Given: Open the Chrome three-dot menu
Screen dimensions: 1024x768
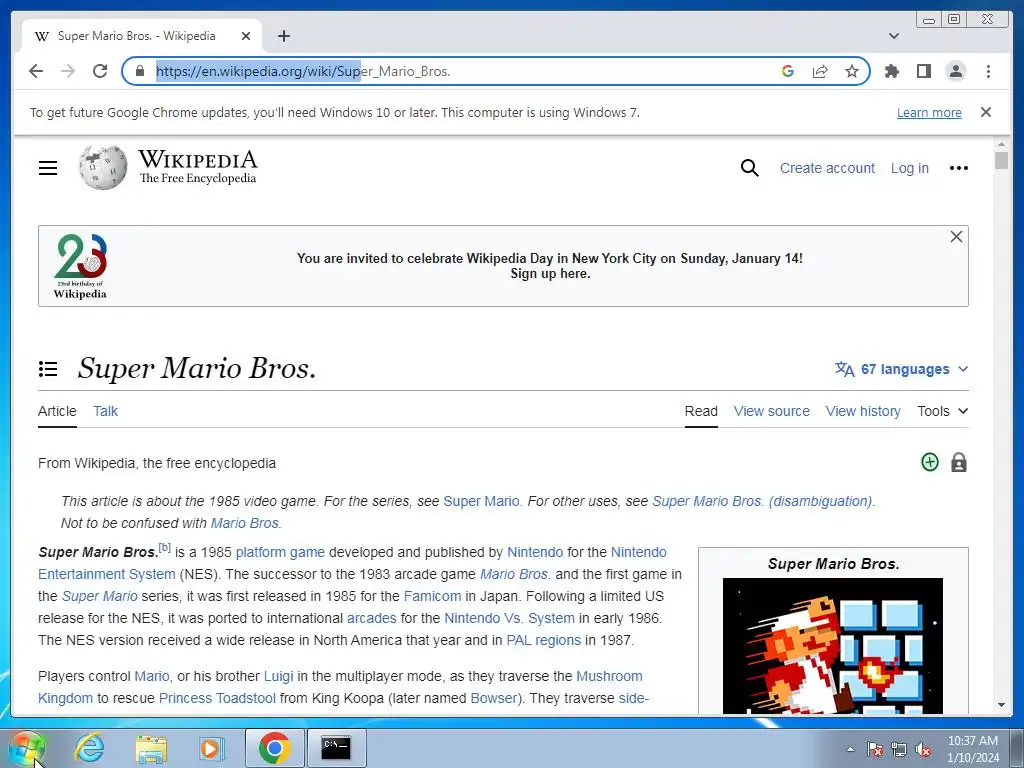Looking at the screenshot, I should 988,71.
